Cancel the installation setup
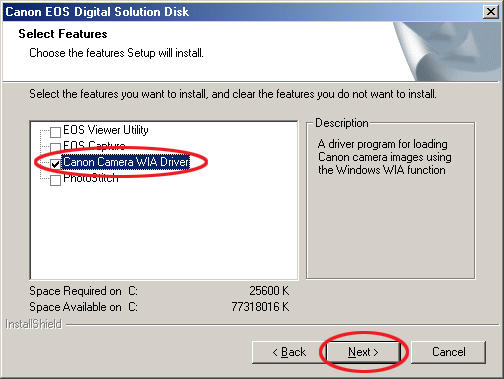 (x=448, y=352)
